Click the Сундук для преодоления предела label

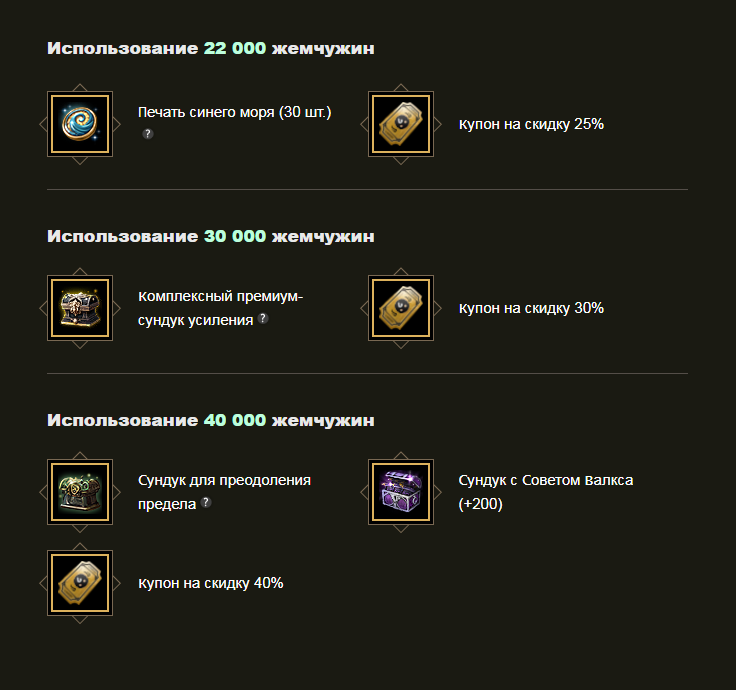[224, 492]
